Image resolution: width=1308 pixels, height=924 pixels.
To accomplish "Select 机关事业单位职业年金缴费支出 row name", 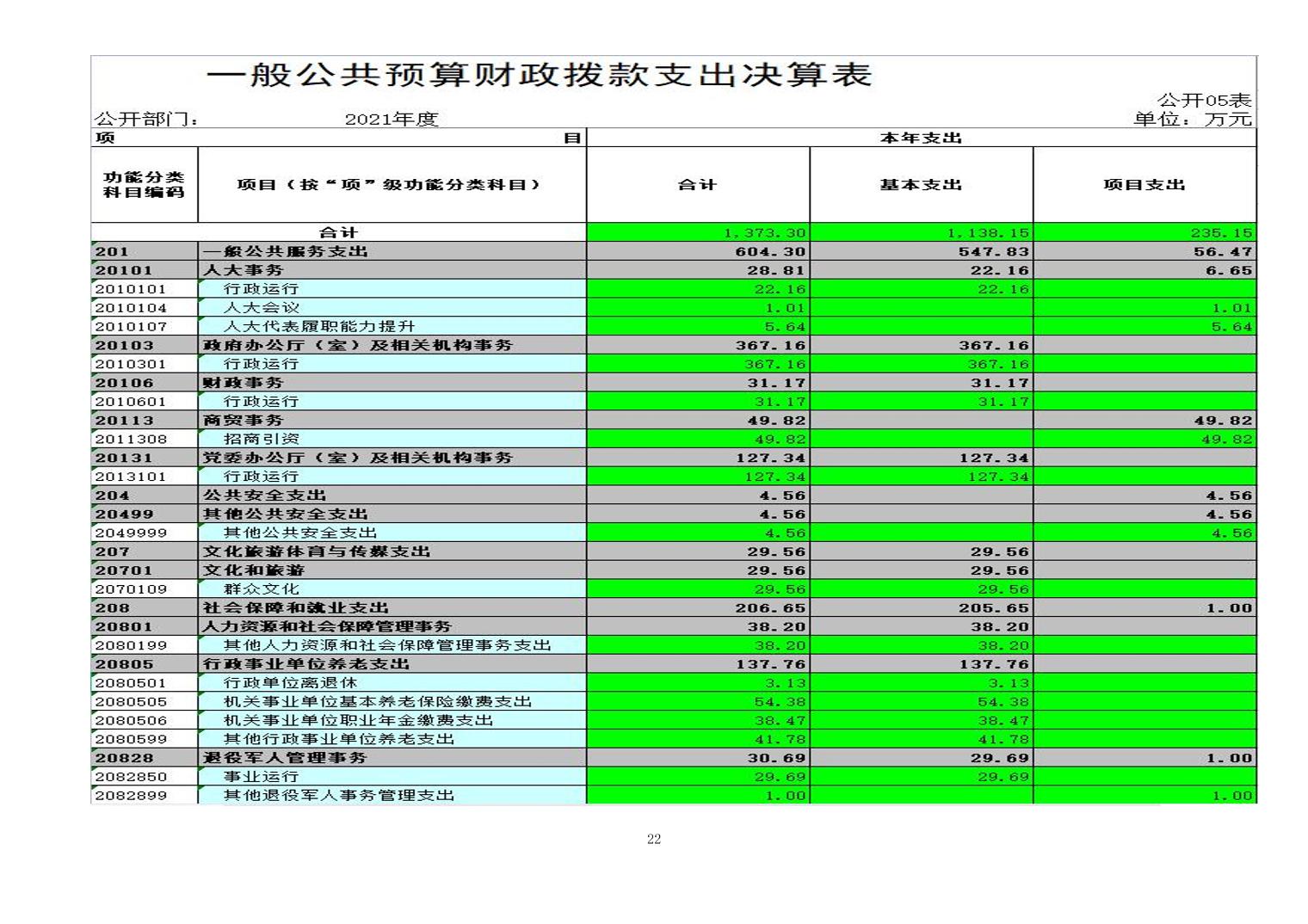I will point(358,721).
